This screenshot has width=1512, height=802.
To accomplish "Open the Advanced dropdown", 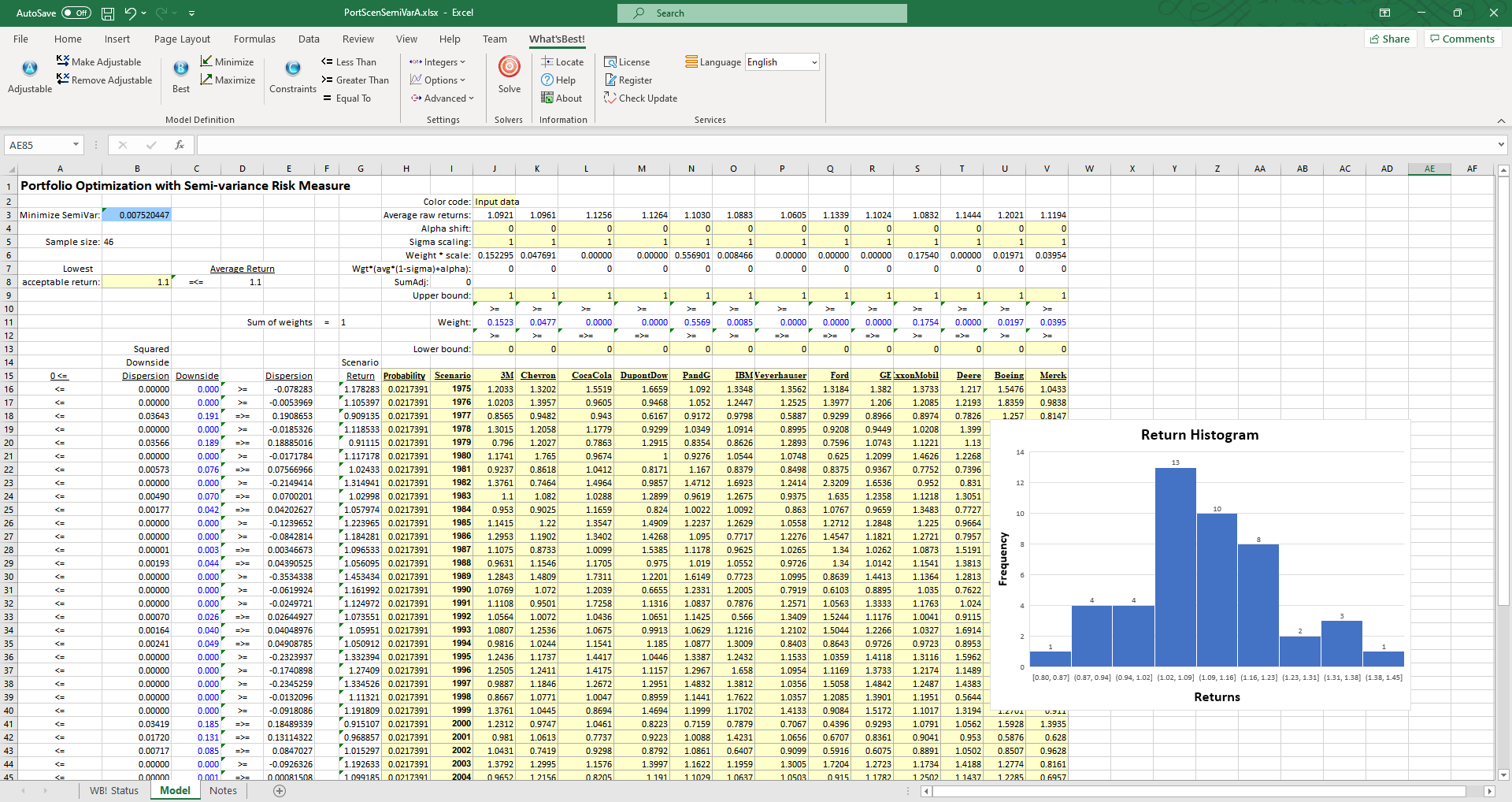I will click(x=442, y=98).
